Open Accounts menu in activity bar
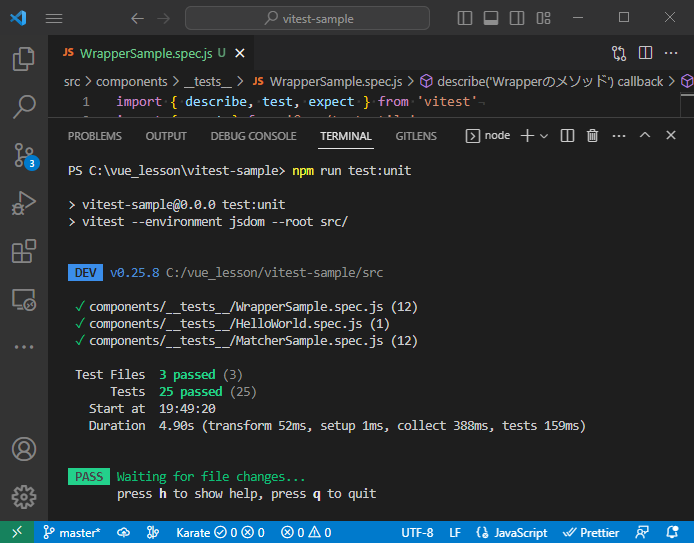 click(x=23, y=449)
